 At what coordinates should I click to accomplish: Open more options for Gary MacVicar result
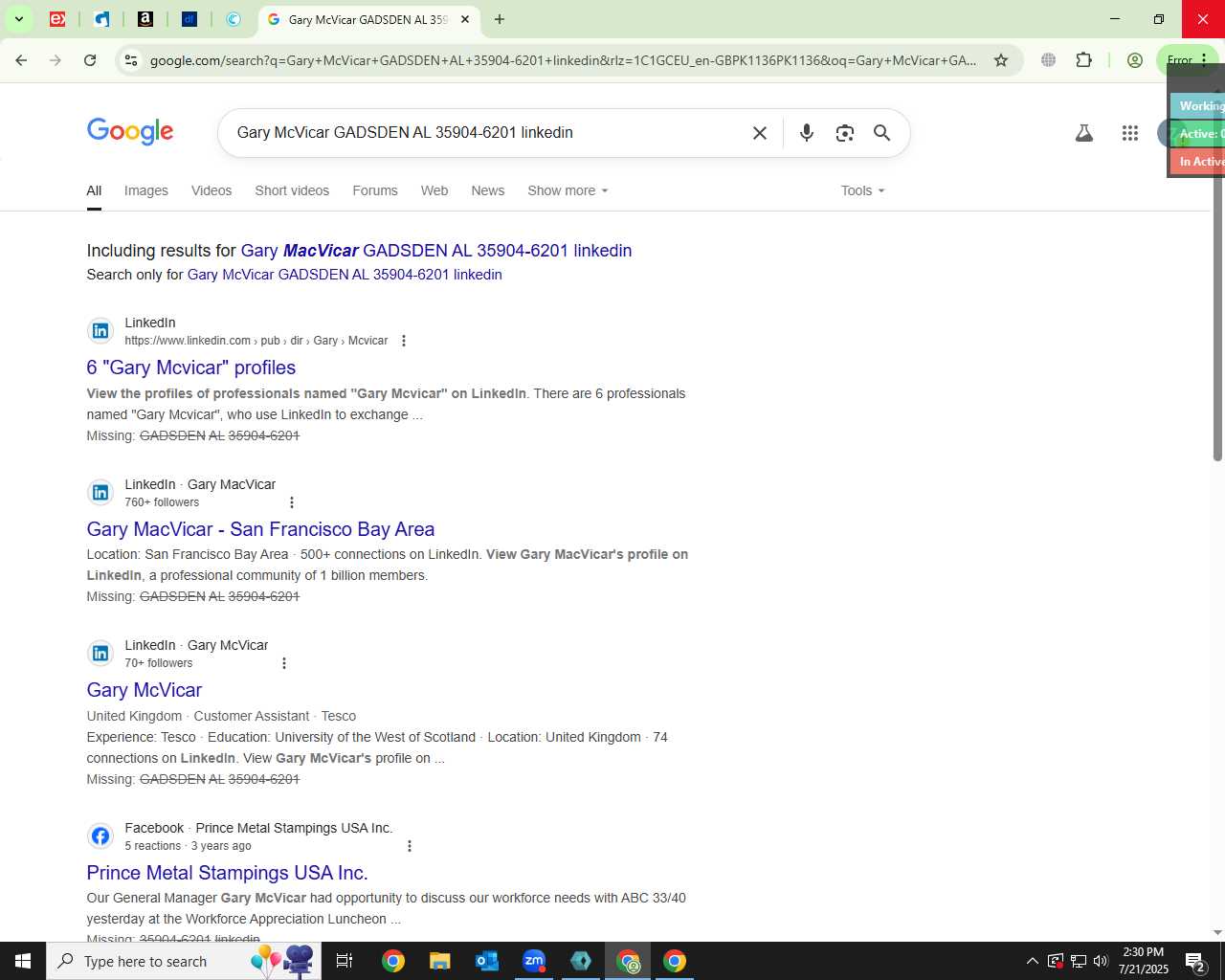(292, 502)
